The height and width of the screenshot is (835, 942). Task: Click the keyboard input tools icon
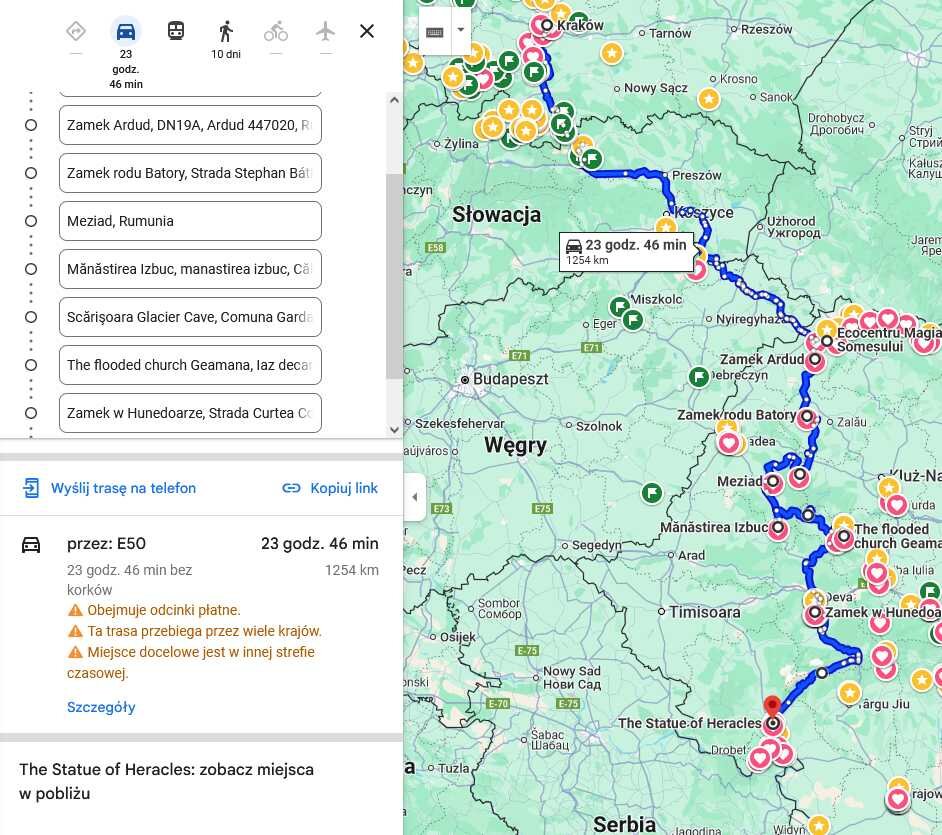[x=434, y=31]
